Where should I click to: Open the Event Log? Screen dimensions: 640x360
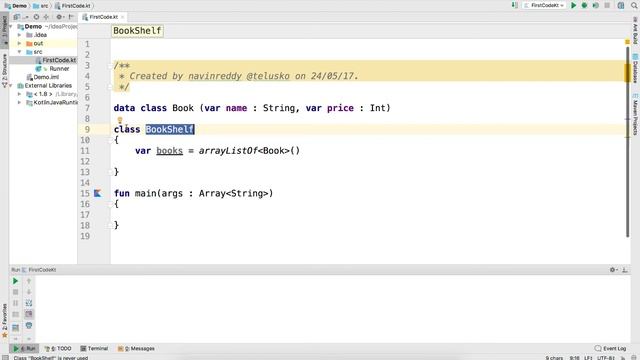(611, 349)
